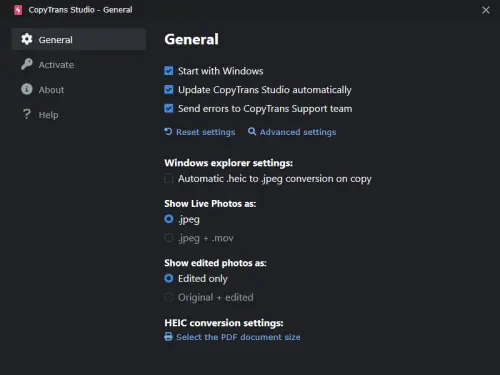The width and height of the screenshot is (500, 375).
Task: Click the CopyTrans Studio app logo icon
Action: click(18, 10)
